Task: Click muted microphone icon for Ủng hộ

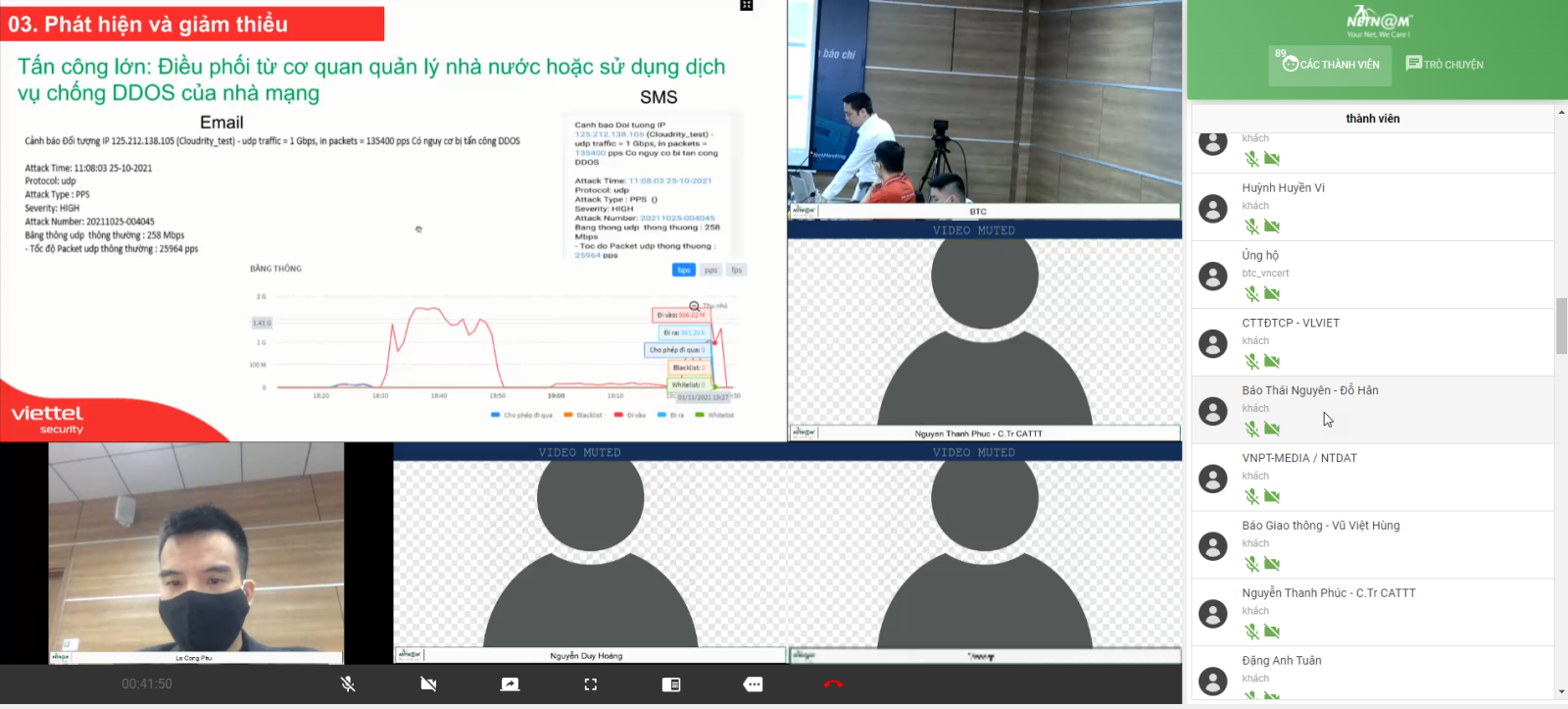Action: click(x=1251, y=294)
